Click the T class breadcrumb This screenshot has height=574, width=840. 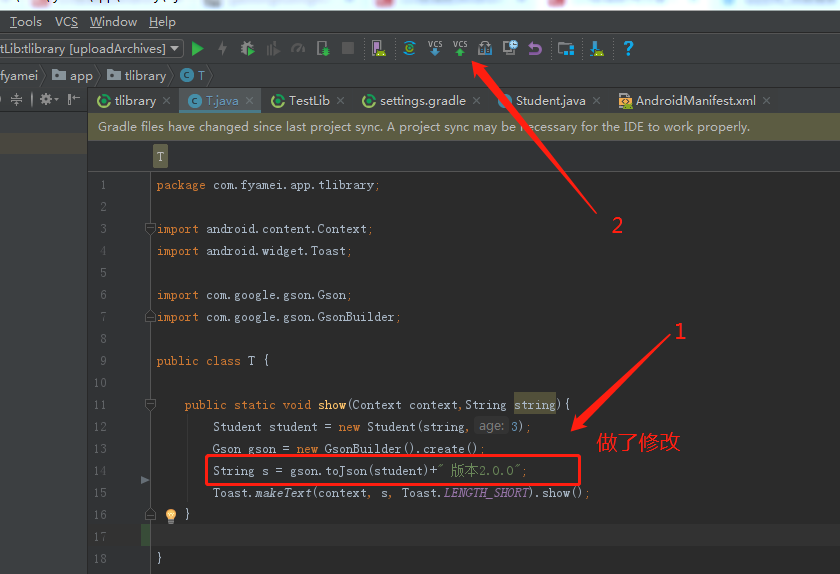pos(193,76)
